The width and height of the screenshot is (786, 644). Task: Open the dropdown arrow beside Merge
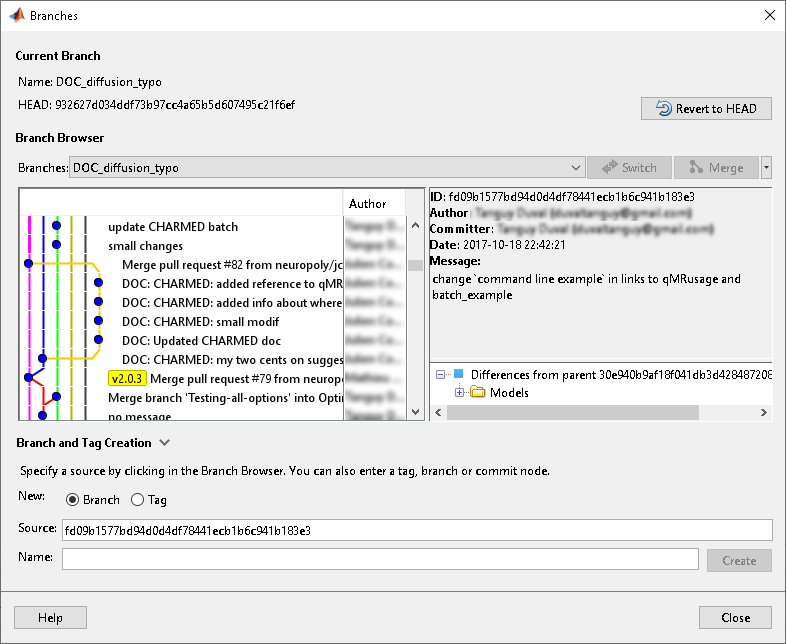(766, 168)
